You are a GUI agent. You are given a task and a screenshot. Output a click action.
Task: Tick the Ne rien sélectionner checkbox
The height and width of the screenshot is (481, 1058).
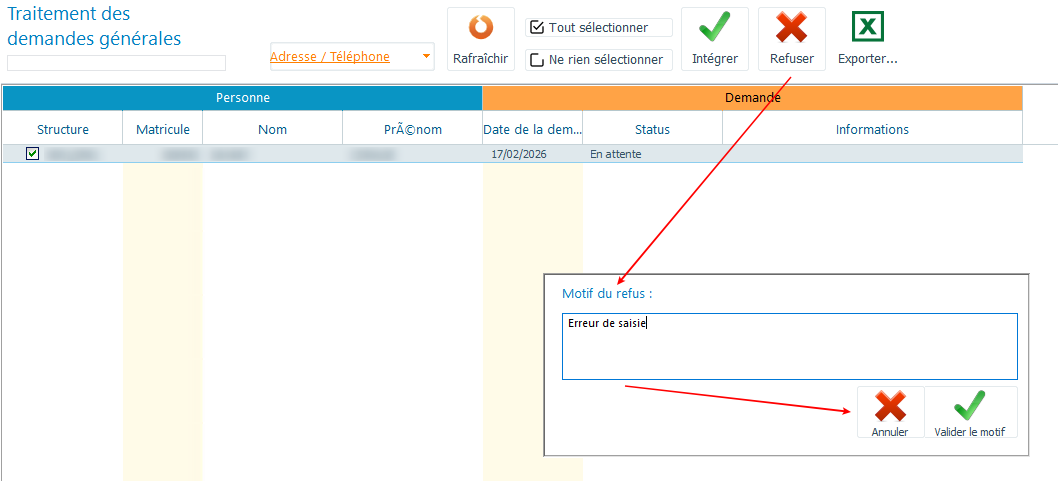pyautogui.click(x=537, y=60)
